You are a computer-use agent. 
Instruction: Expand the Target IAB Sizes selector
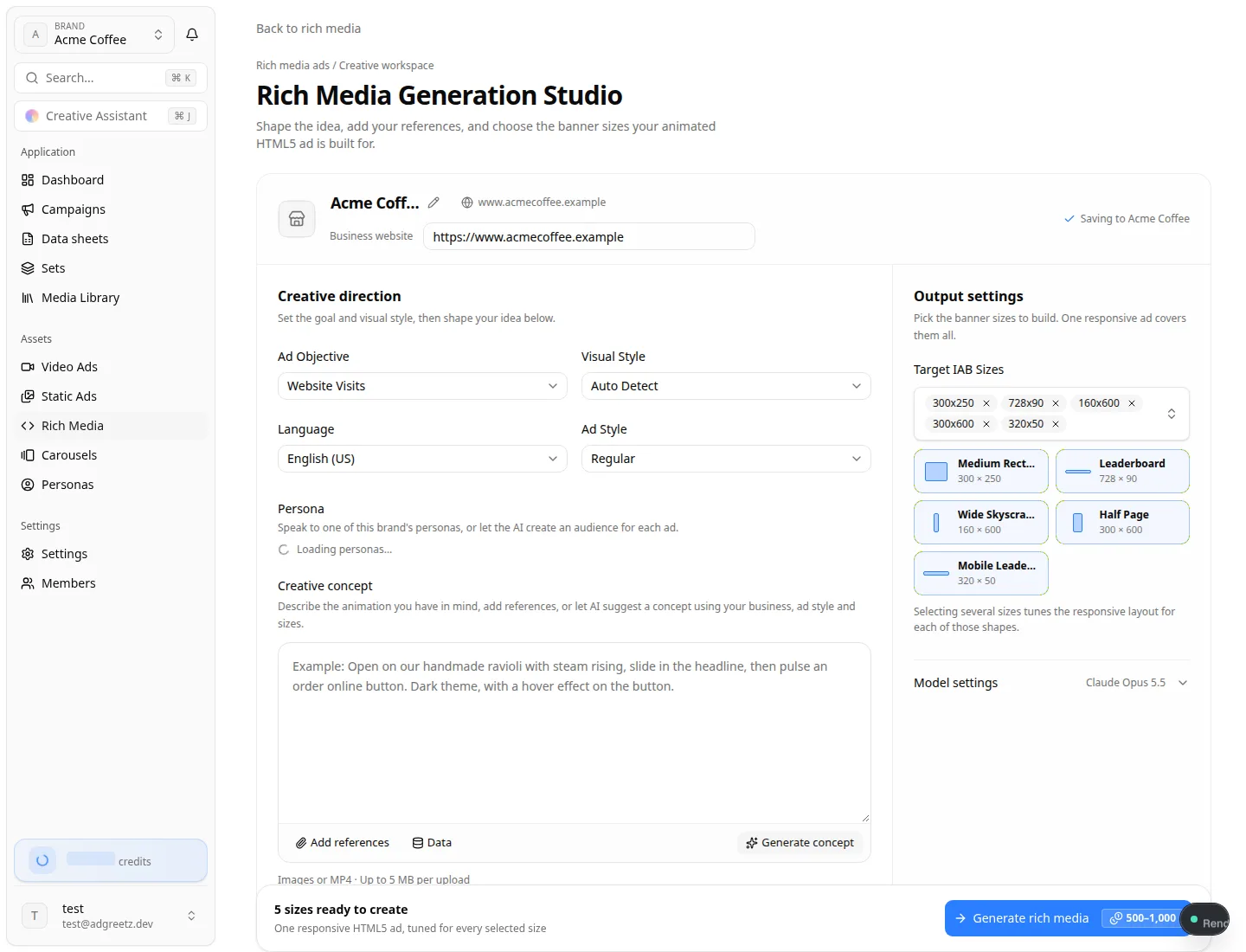(x=1172, y=414)
